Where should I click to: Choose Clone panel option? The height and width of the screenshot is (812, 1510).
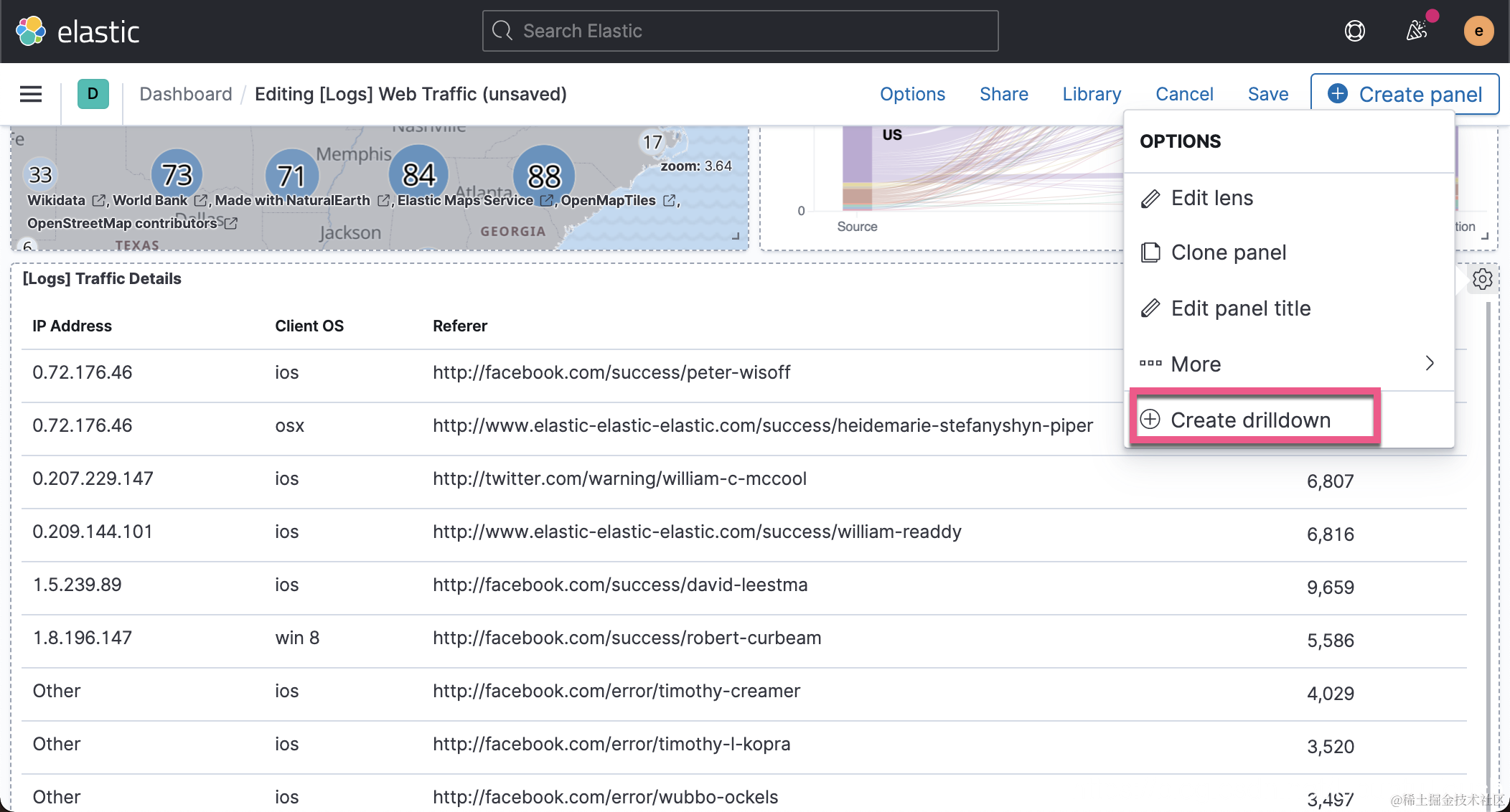tap(1228, 252)
